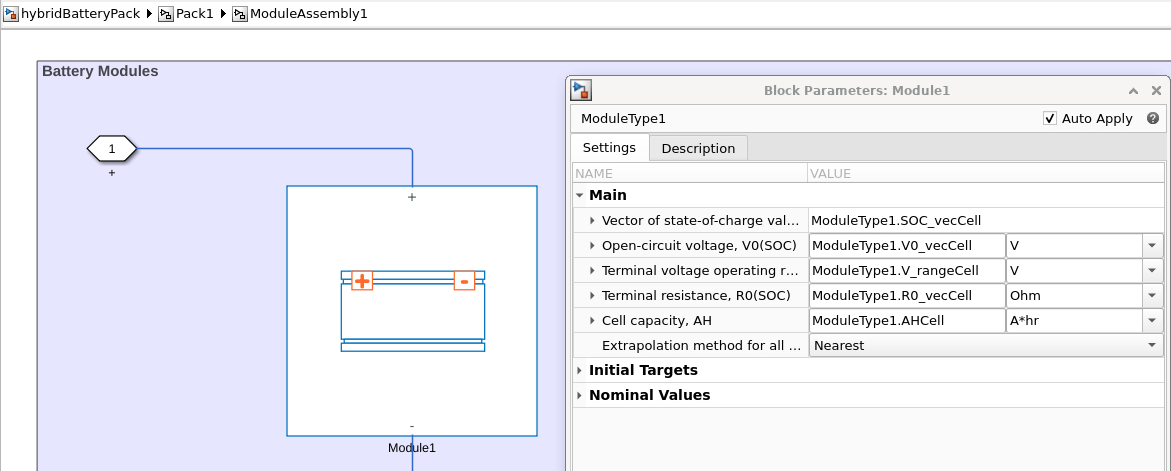Collapse the Block Parameters panel with the up arrow
The width and height of the screenshot is (1171, 471).
[1134, 91]
